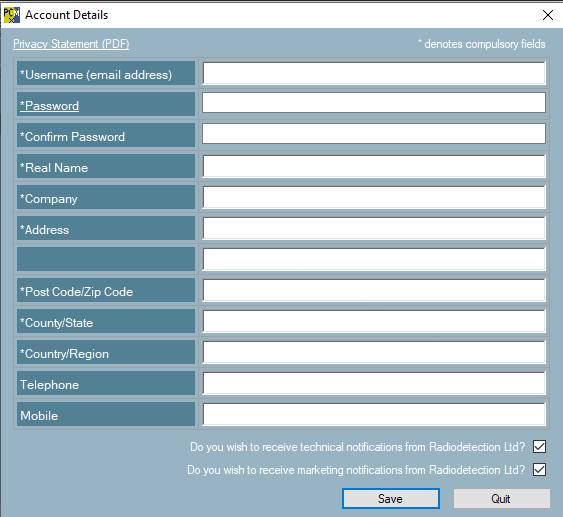Click inside the Mobile number field
The height and width of the screenshot is (517, 563).
pos(374,414)
